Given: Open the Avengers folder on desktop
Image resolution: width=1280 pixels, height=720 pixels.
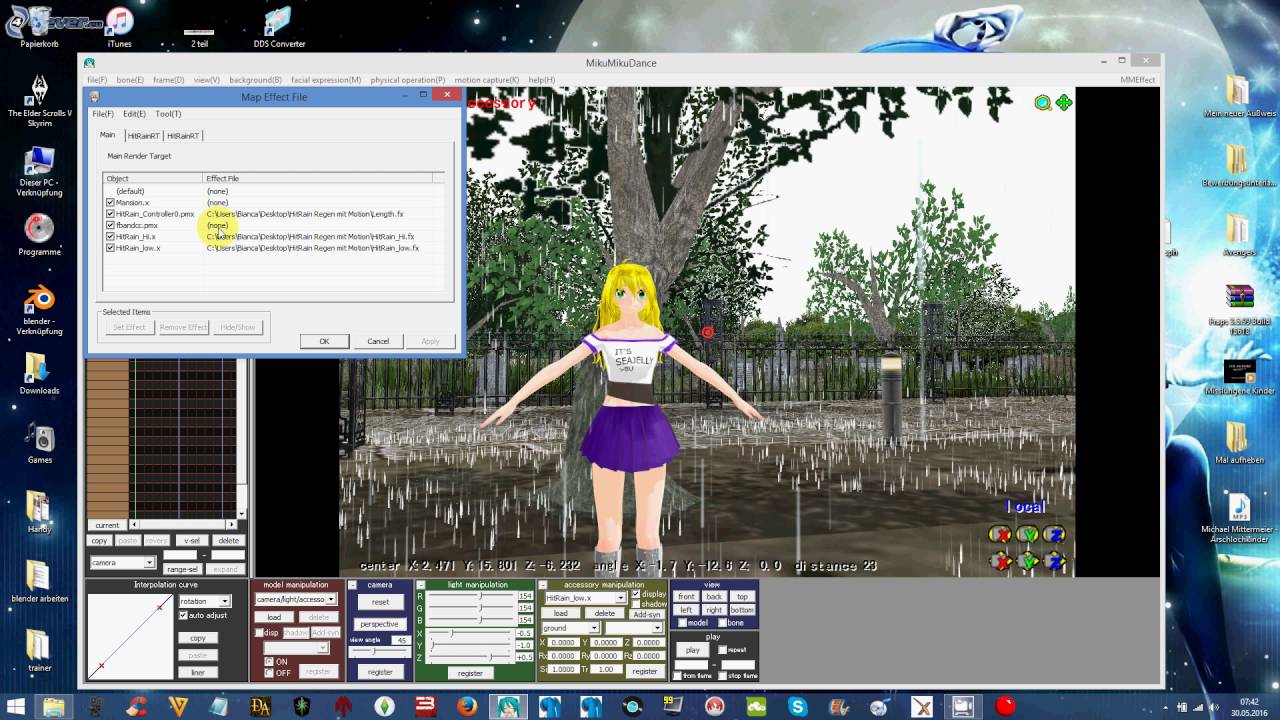Looking at the screenshot, I should click(1239, 235).
